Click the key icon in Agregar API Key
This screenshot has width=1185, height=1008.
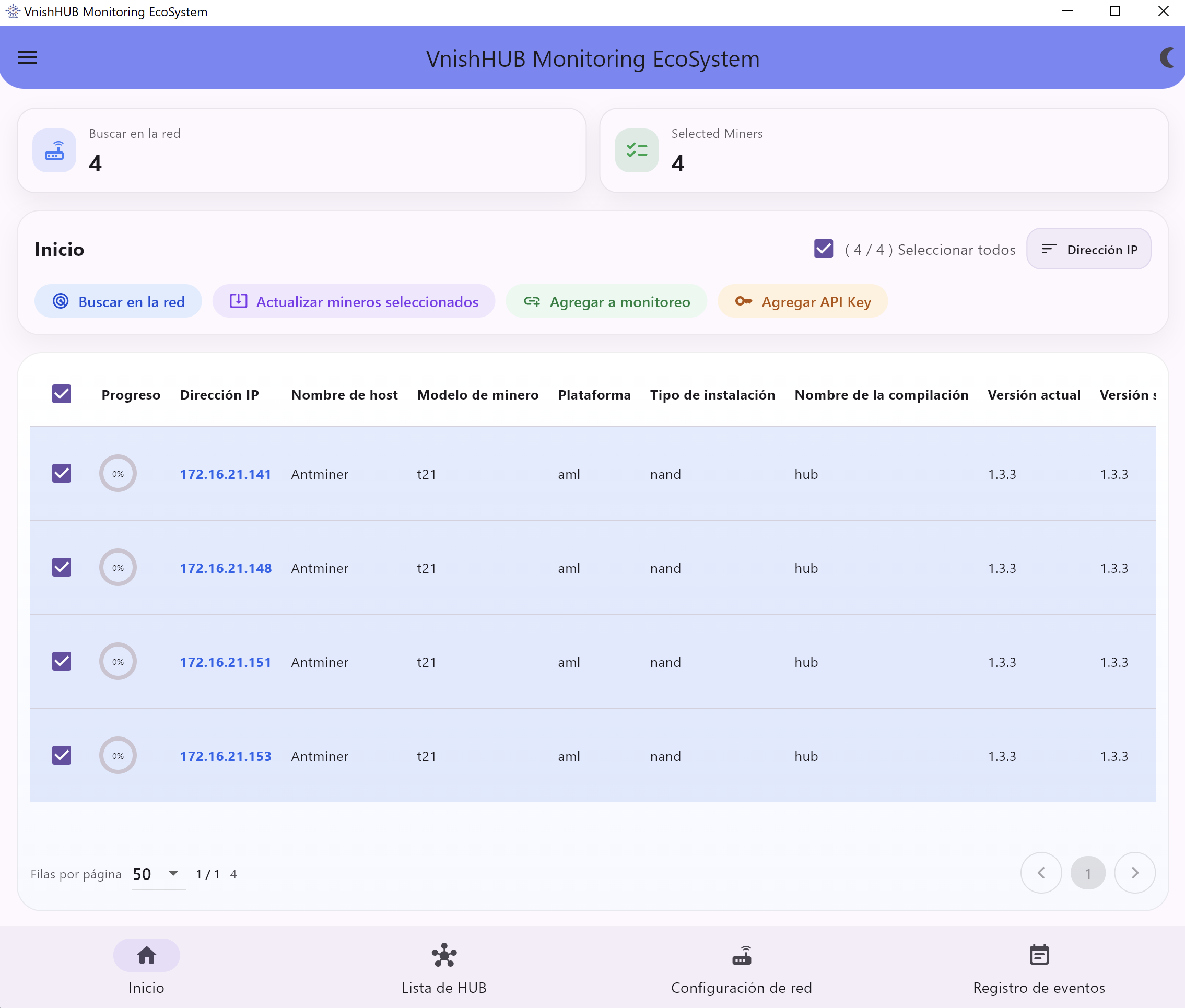[743, 301]
